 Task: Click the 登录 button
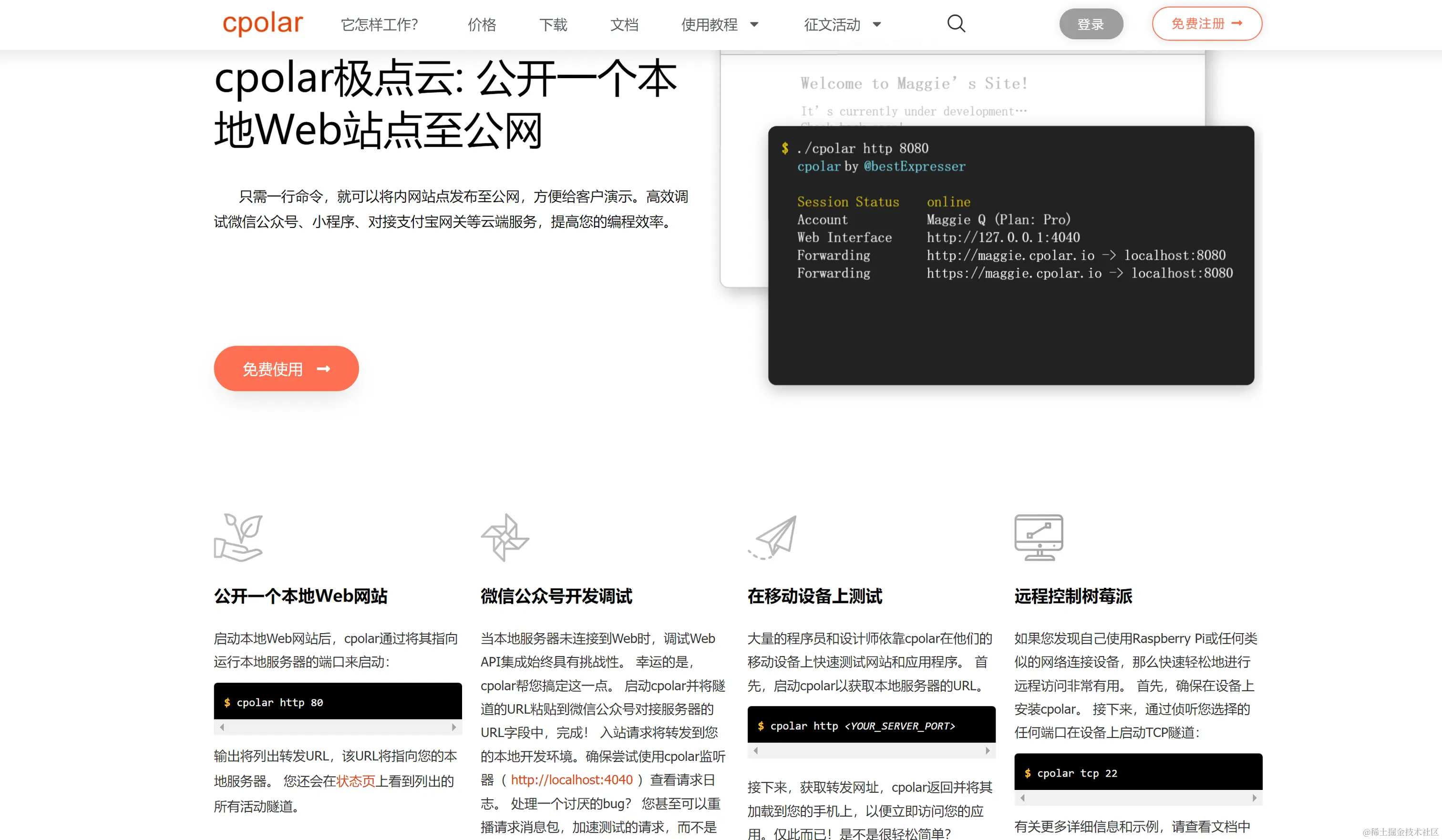tap(1091, 23)
